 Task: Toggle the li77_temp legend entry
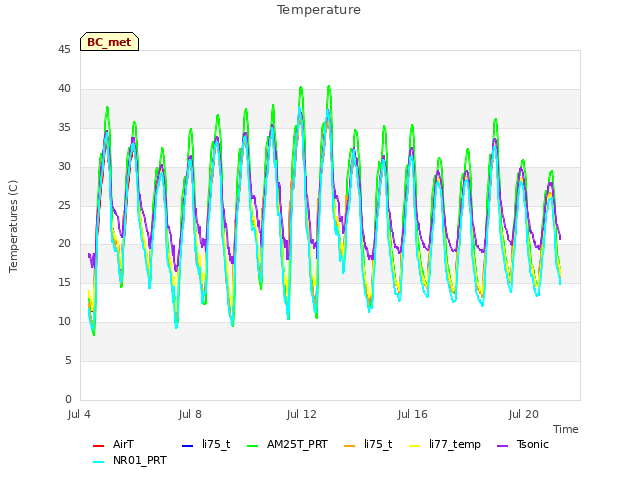coord(455,444)
